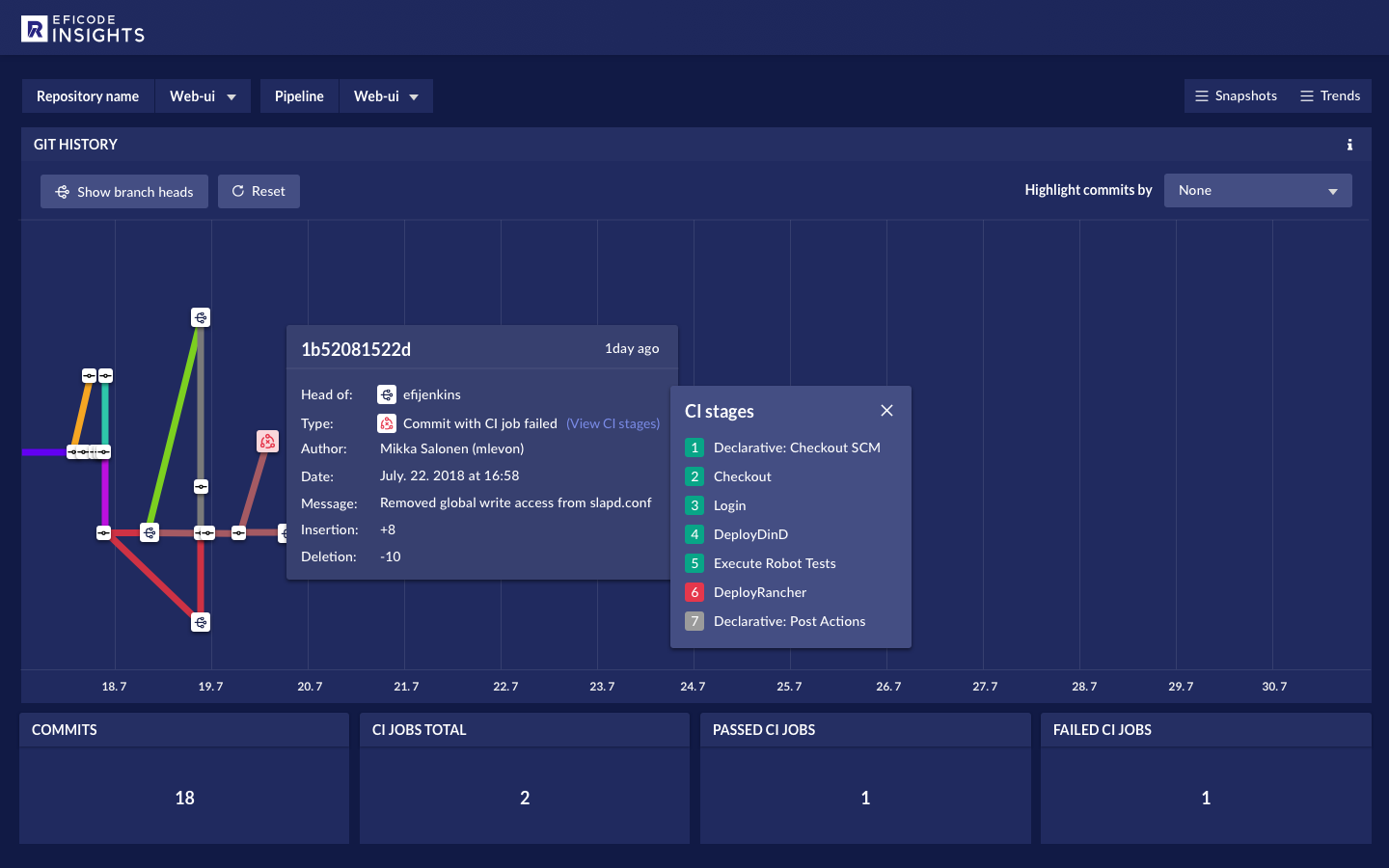Screen dimensions: 1389x868
Task: Select commit node midway on gray vertical line
Action: (x=201, y=487)
